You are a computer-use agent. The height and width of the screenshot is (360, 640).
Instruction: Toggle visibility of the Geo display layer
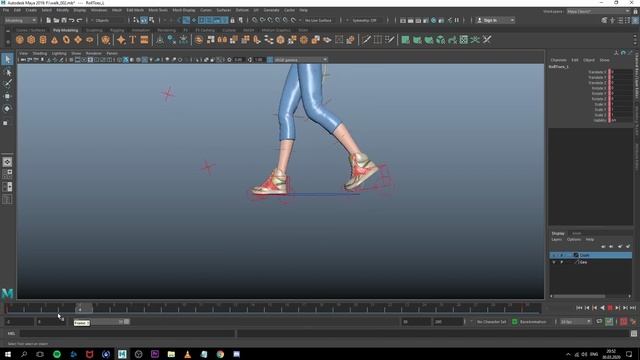[x=554, y=262]
